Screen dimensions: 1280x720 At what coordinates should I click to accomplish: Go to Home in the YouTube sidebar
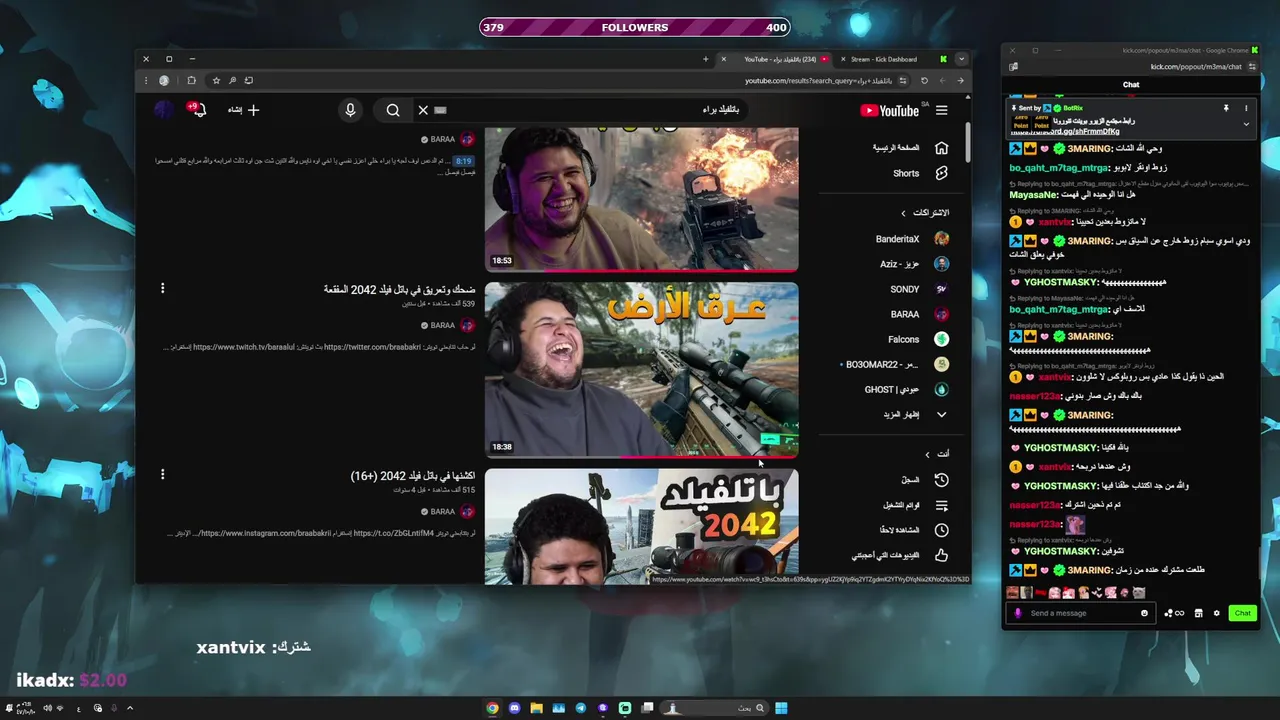tap(910, 148)
